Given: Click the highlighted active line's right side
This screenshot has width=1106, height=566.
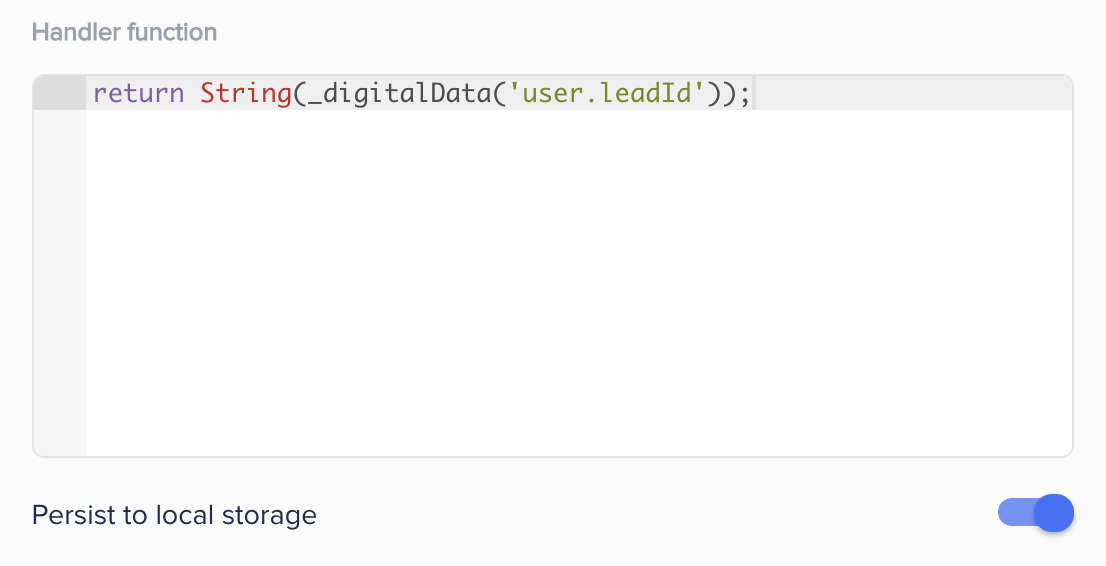Looking at the screenshot, I should pos(913,93).
